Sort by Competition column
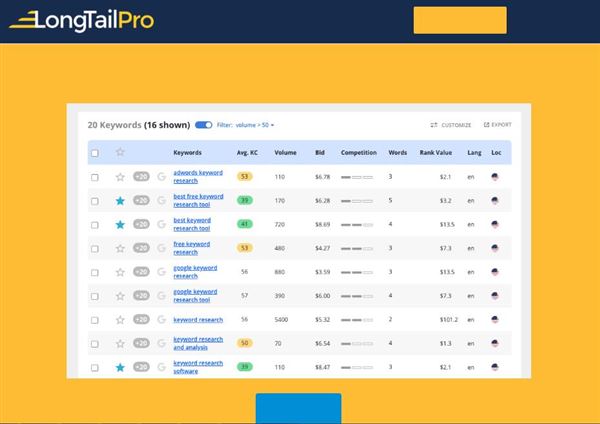 [359, 152]
